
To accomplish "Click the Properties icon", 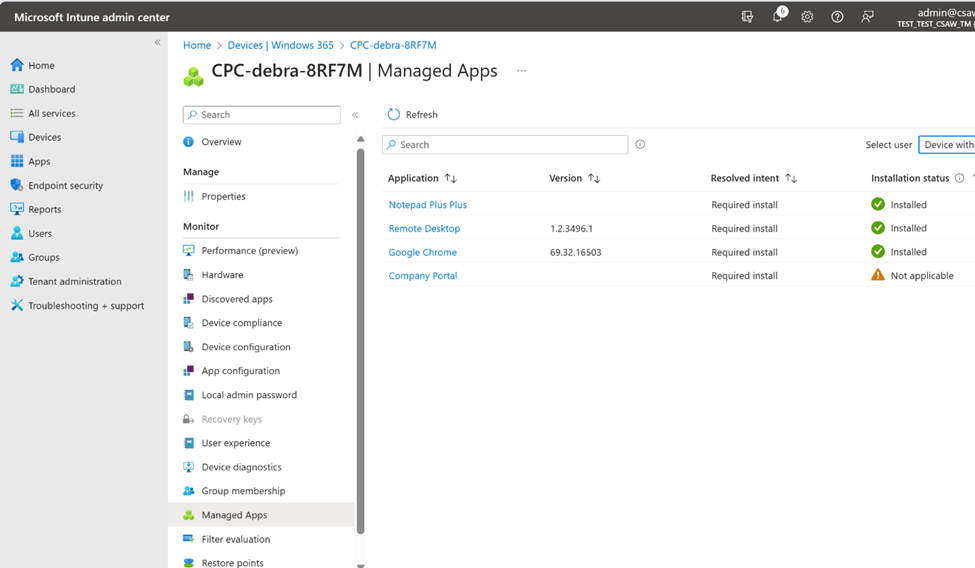I will pos(188,196).
